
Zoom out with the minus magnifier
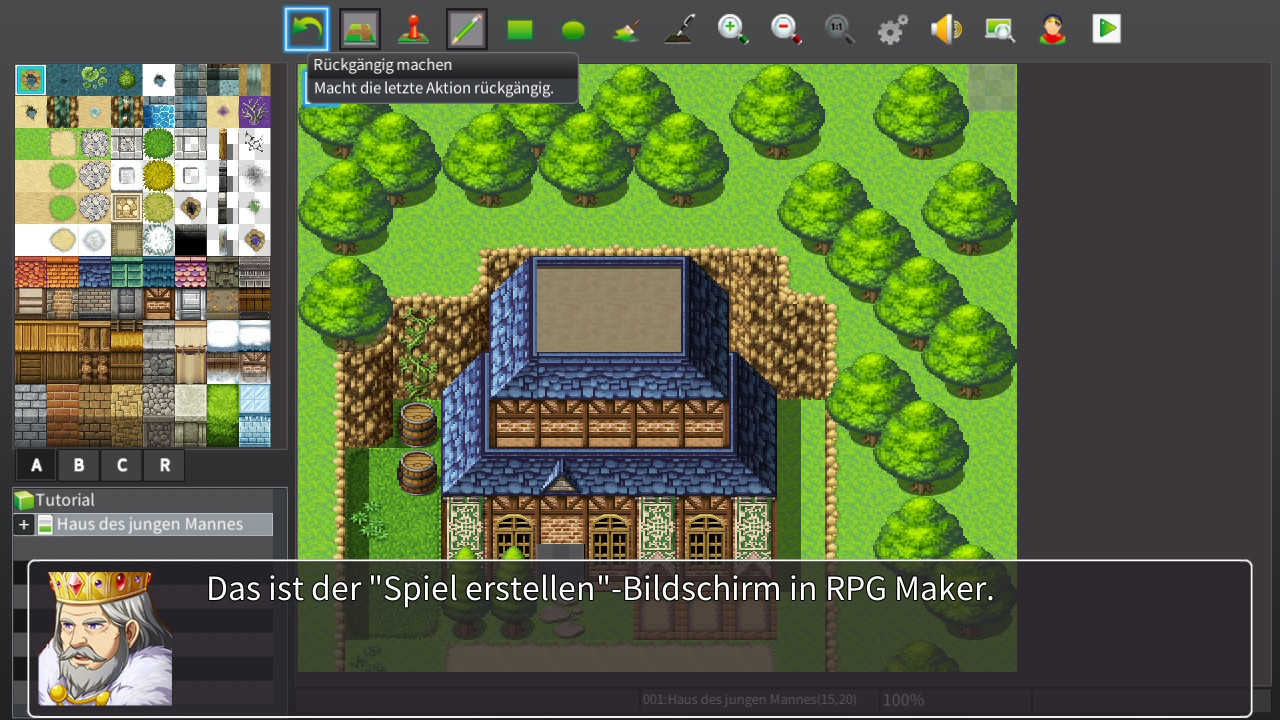(787, 29)
